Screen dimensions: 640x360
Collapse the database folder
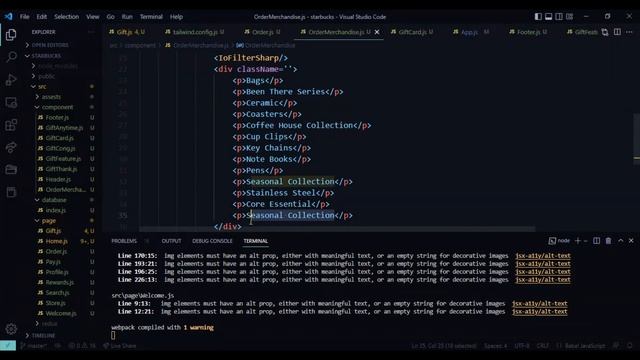(x=54, y=200)
